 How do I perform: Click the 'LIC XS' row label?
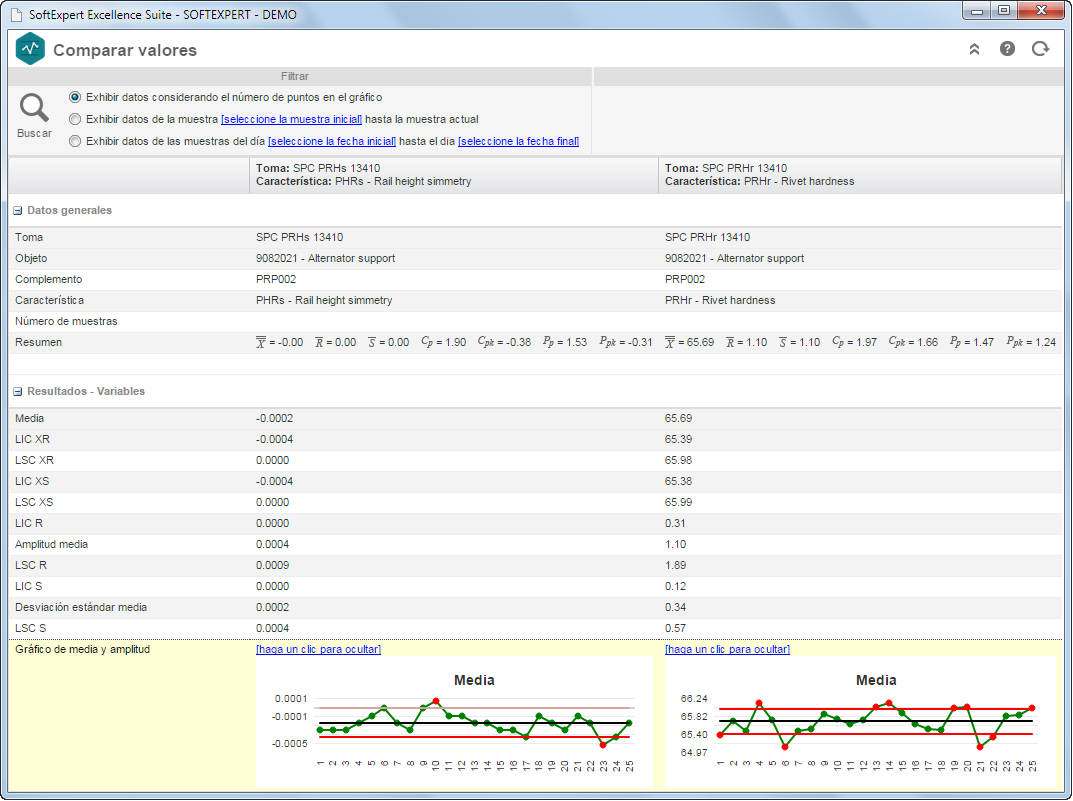point(32,482)
